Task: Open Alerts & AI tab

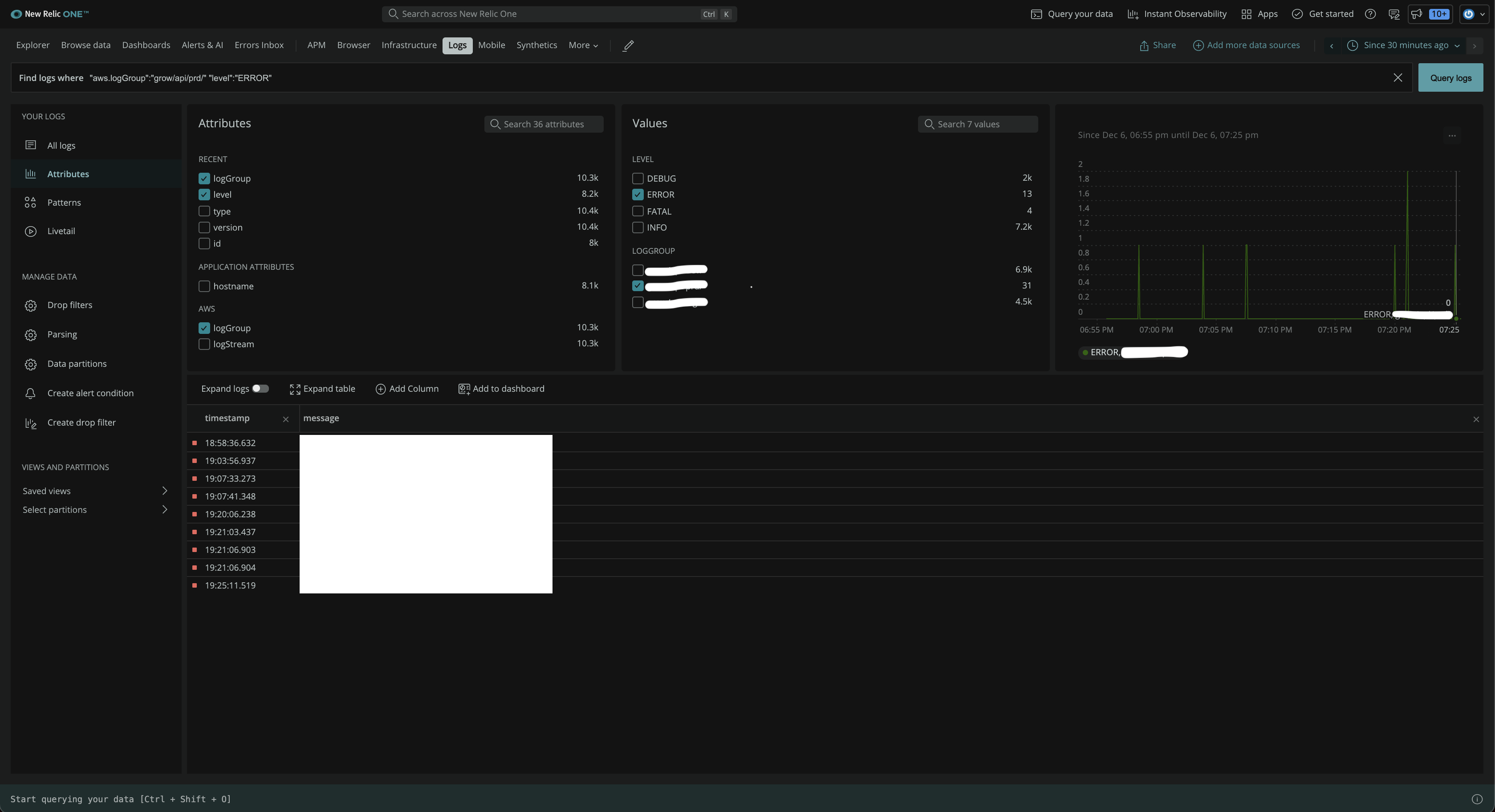Action: (x=202, y=45)
